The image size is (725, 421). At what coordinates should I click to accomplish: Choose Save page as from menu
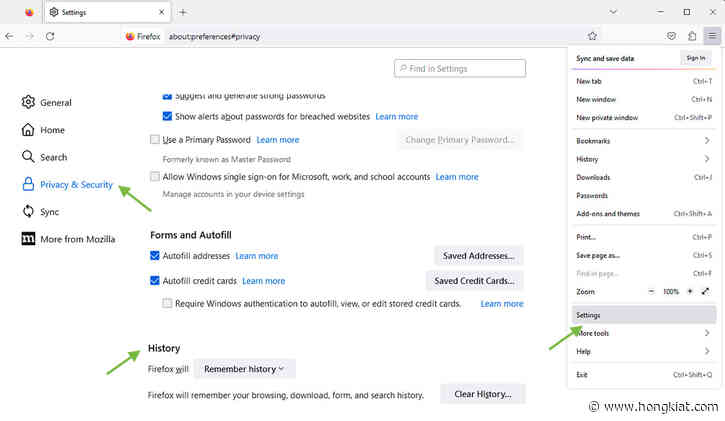[x=644, y=255]
